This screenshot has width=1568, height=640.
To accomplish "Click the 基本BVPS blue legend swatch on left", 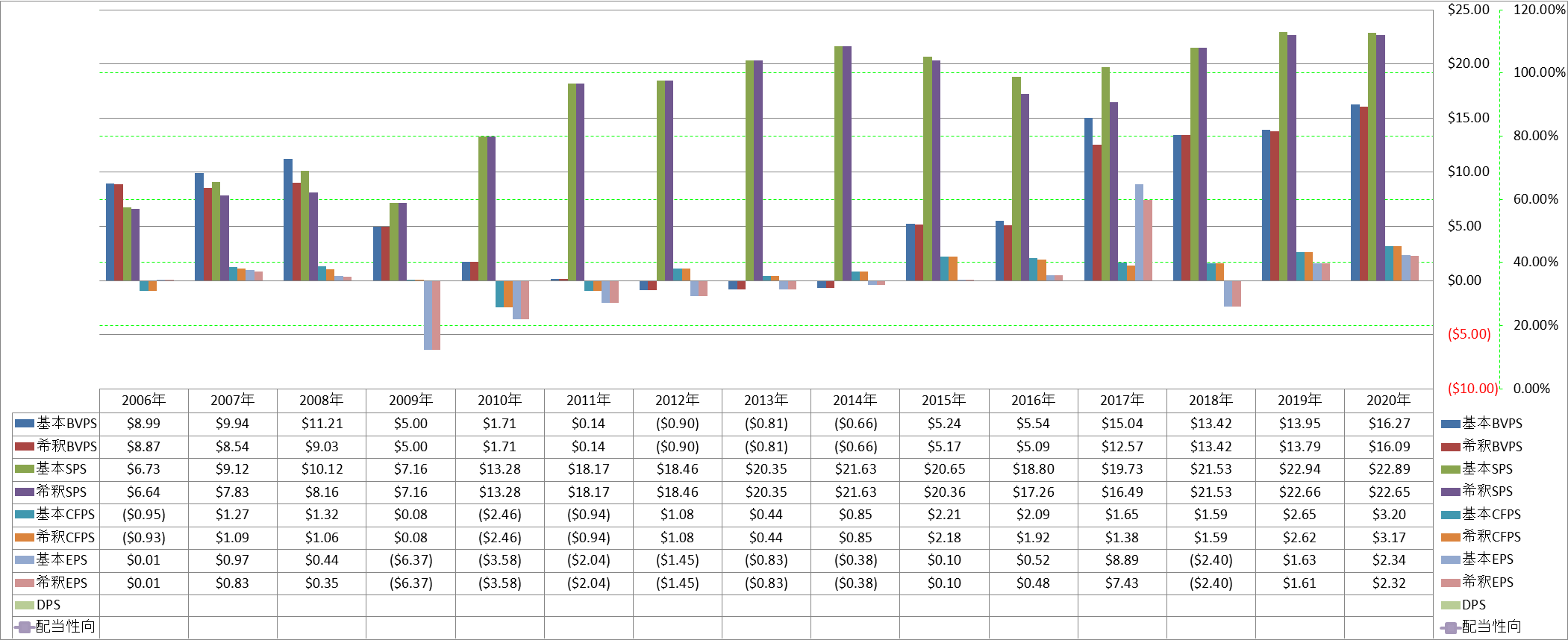I will tap(25, 424).
